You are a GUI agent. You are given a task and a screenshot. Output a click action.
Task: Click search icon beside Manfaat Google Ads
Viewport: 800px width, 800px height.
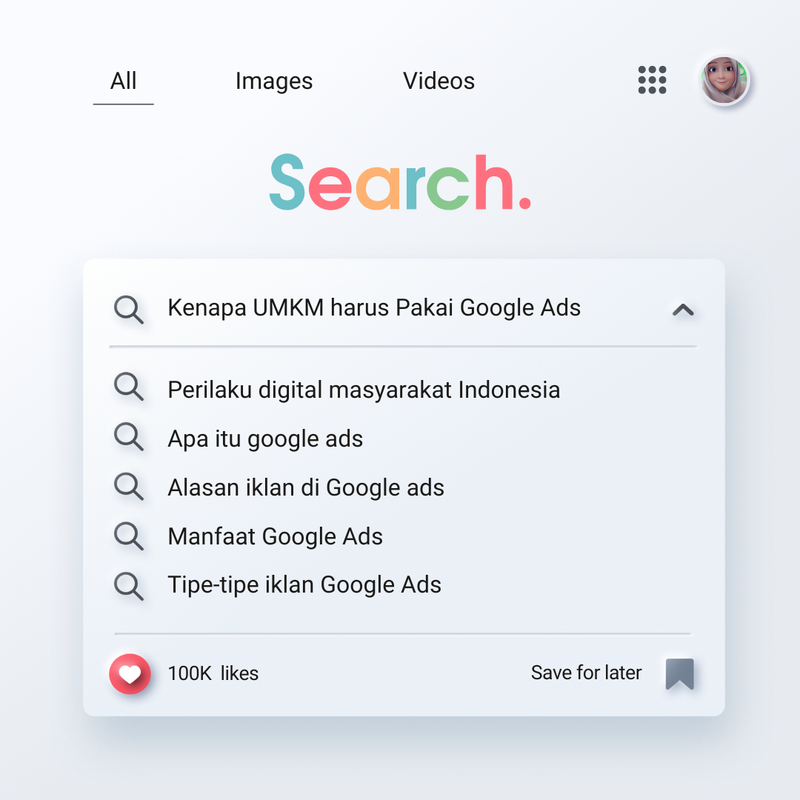coord(129,535)
